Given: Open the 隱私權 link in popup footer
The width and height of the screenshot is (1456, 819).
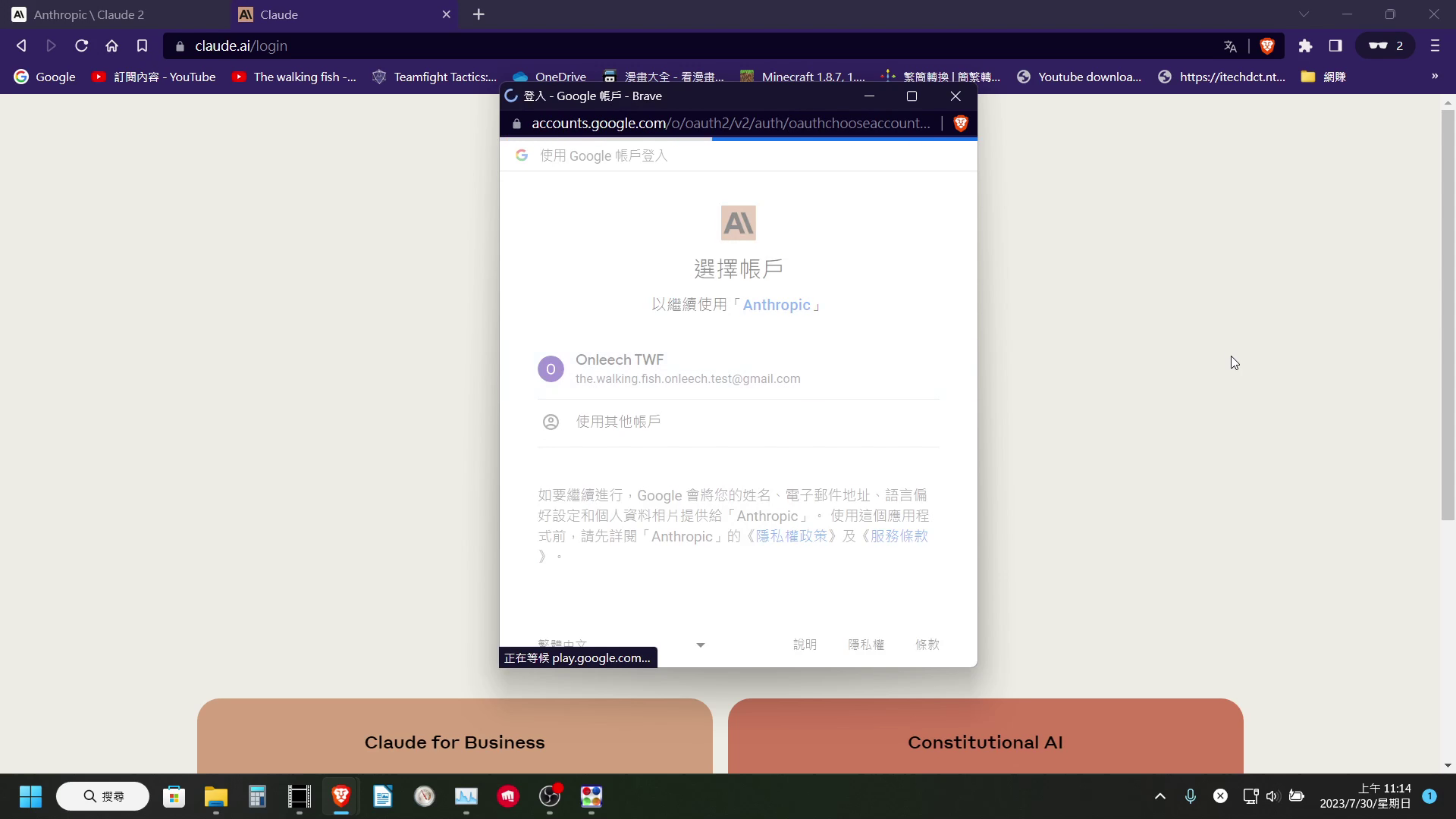Looking at the screenshot, I should pos(866,645).
